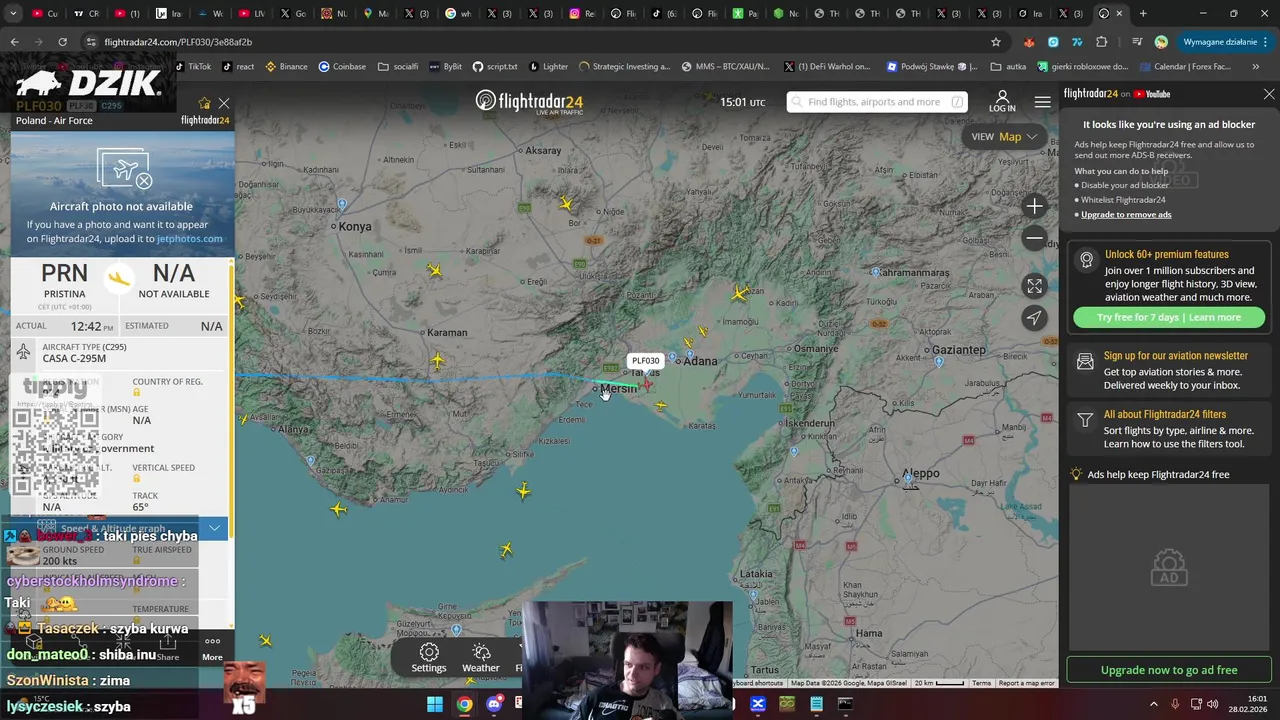Viewport: 1280px width, 720px height.
Task: Click the Share button in flight panel
Action: [168, 648]
